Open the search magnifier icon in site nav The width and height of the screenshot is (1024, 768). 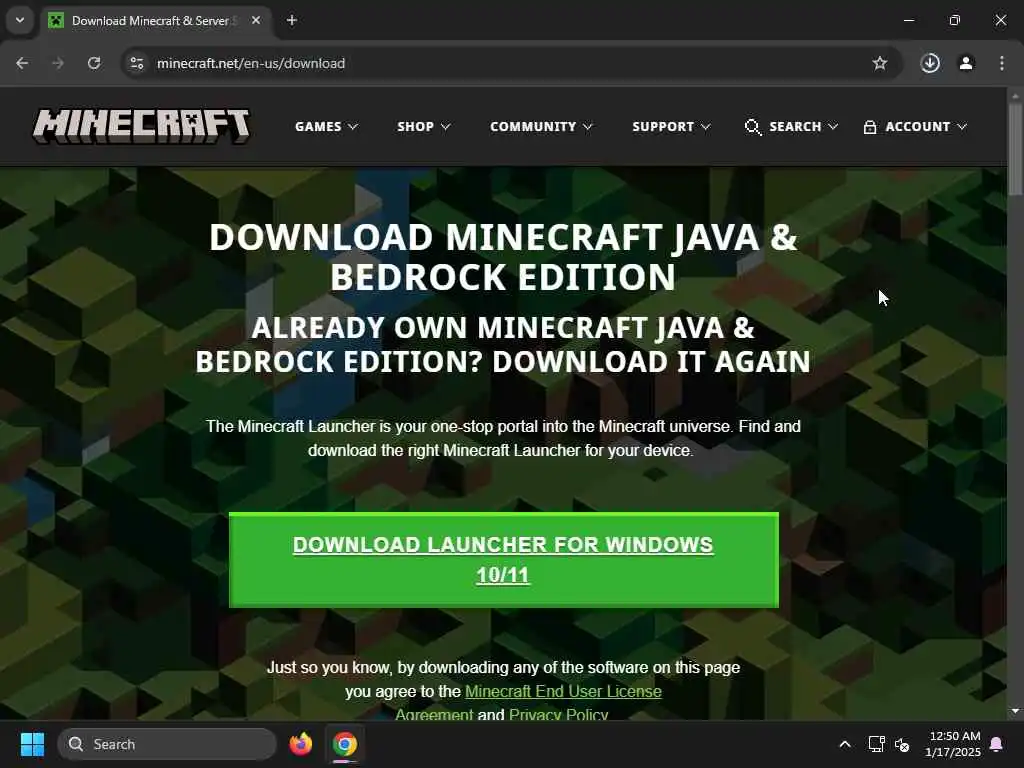[x=752, y=127]
